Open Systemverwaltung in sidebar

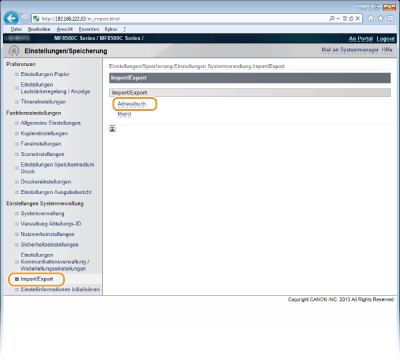click(x=42, y=213)
